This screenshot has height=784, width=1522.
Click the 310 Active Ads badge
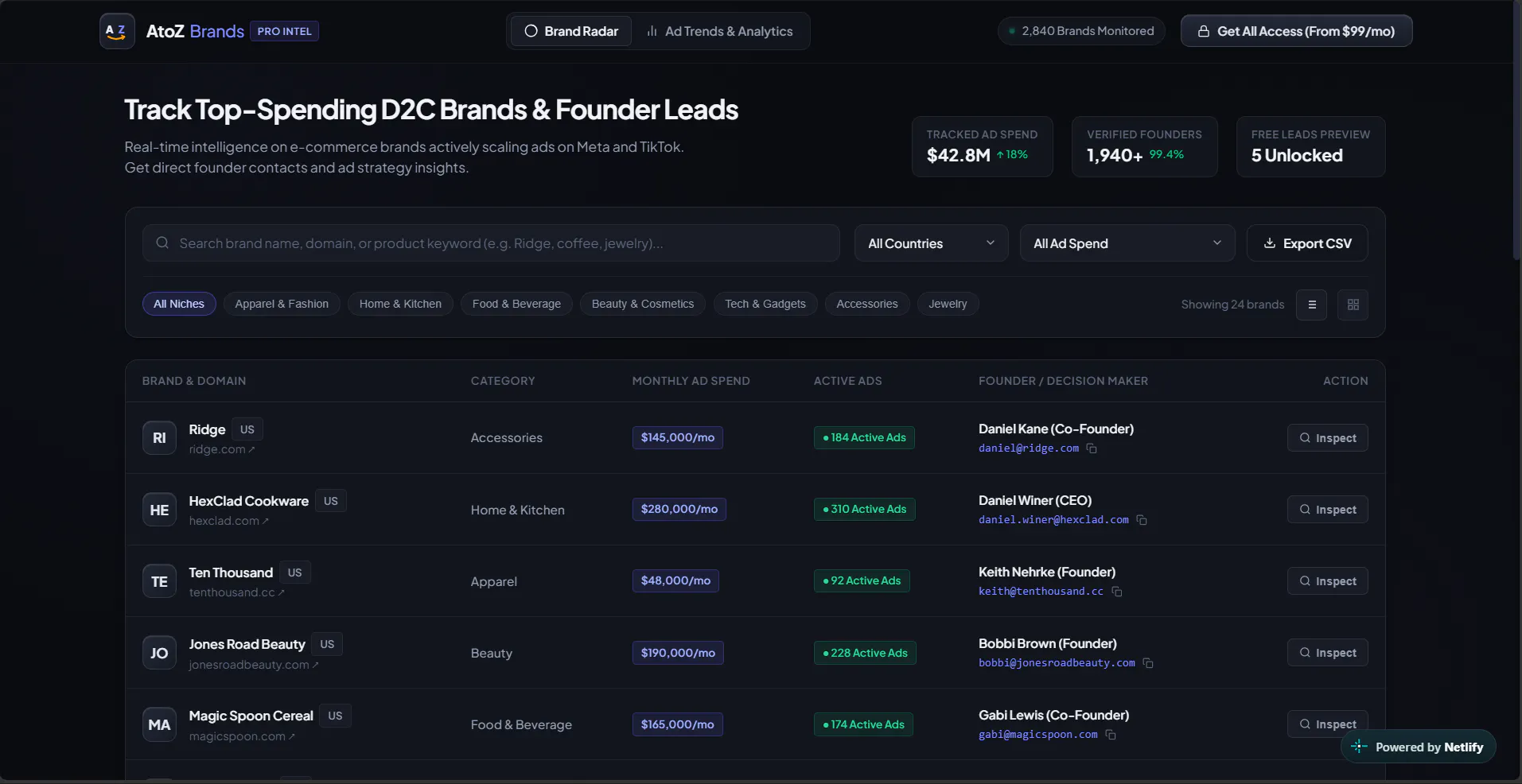point(865,509)
